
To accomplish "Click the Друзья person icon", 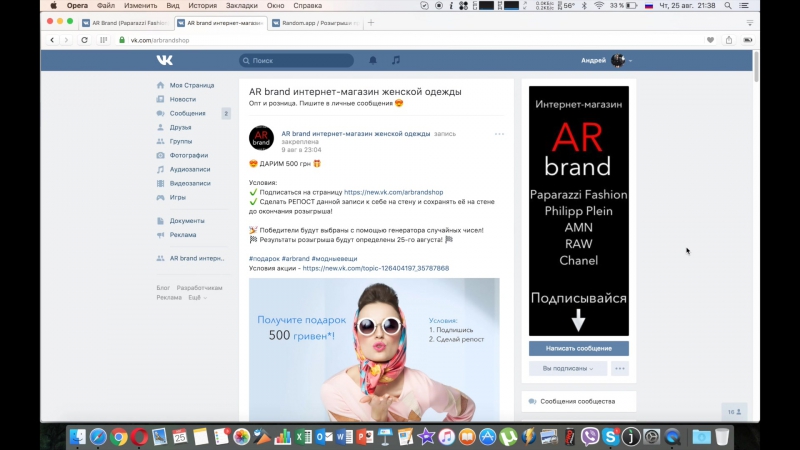I will [x=160, y=127].
